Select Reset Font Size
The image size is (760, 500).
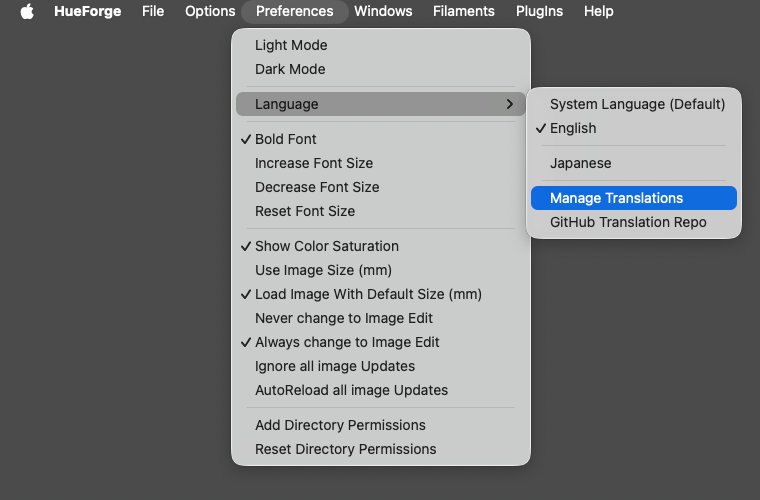tap(380, 211)
